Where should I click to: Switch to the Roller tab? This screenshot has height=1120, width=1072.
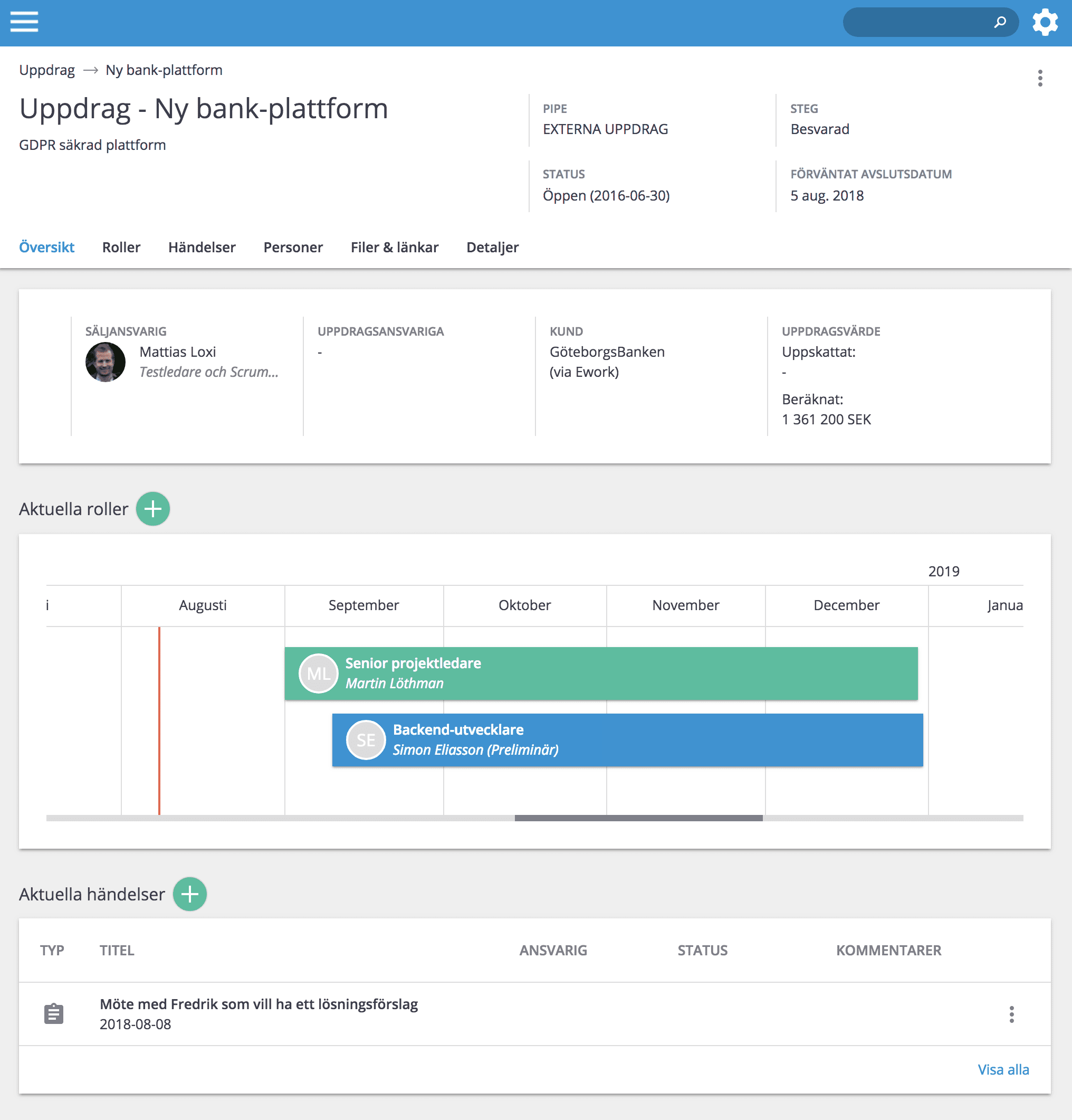121,248
